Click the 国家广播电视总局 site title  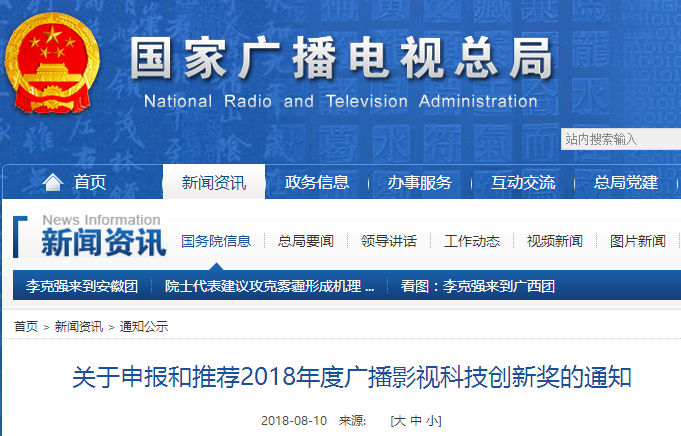[341, 58]
